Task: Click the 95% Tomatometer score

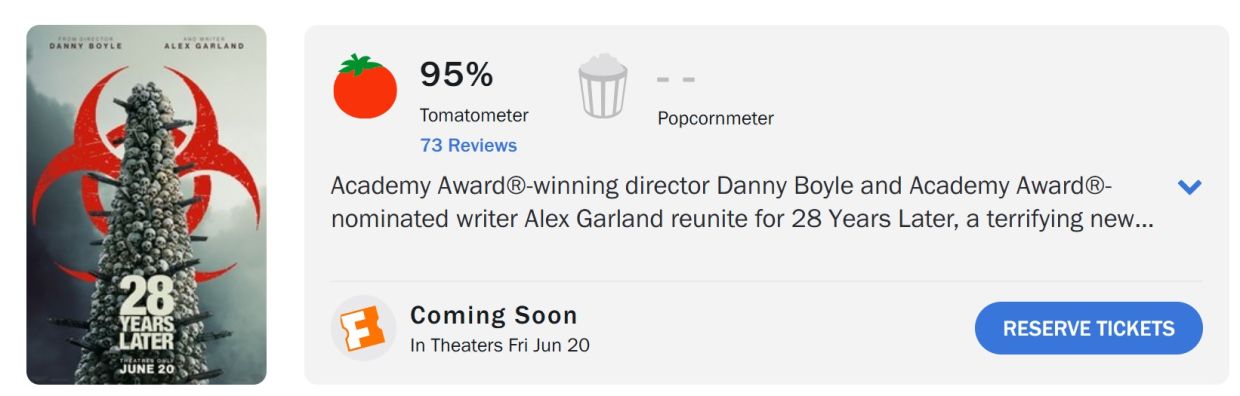Action: (456, 74)
